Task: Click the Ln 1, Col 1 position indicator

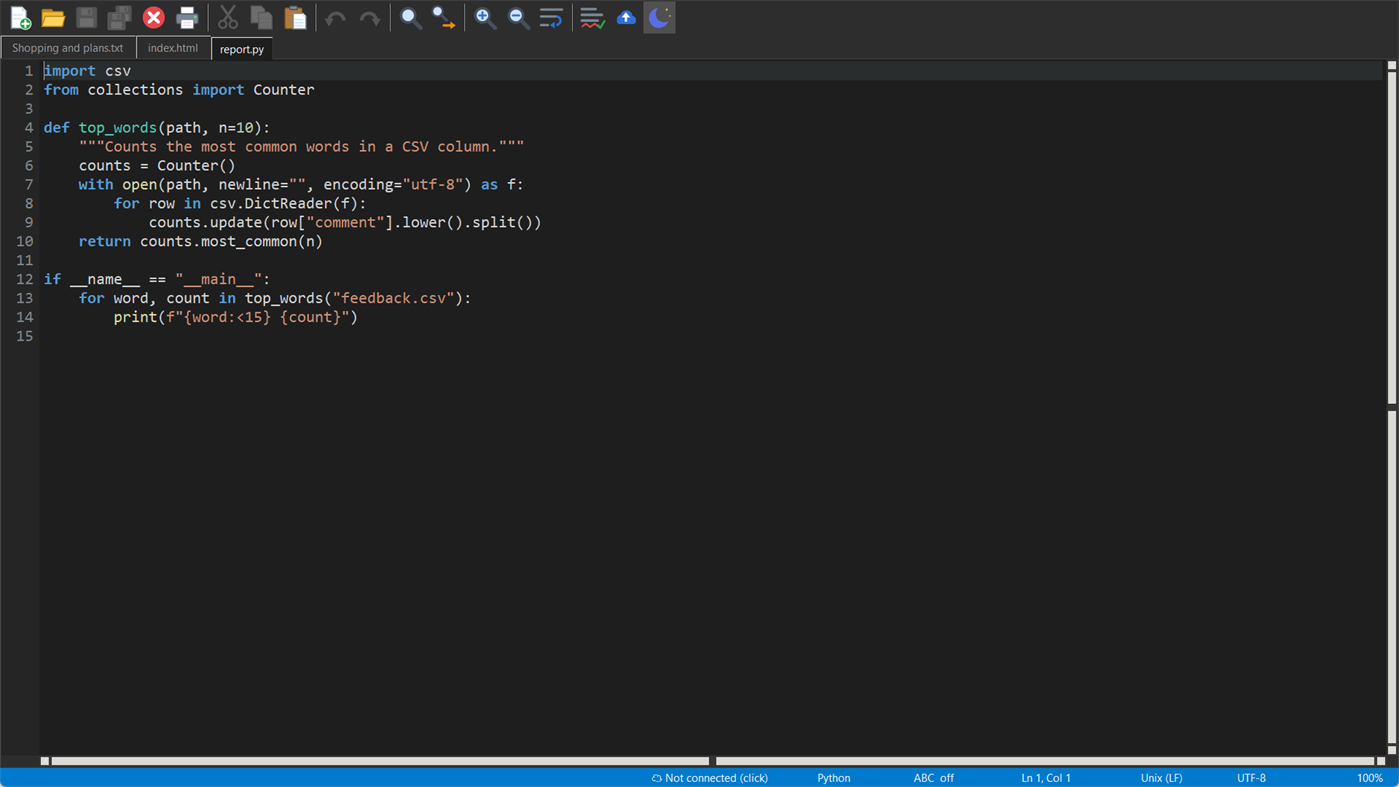Action: (1046, 778)
